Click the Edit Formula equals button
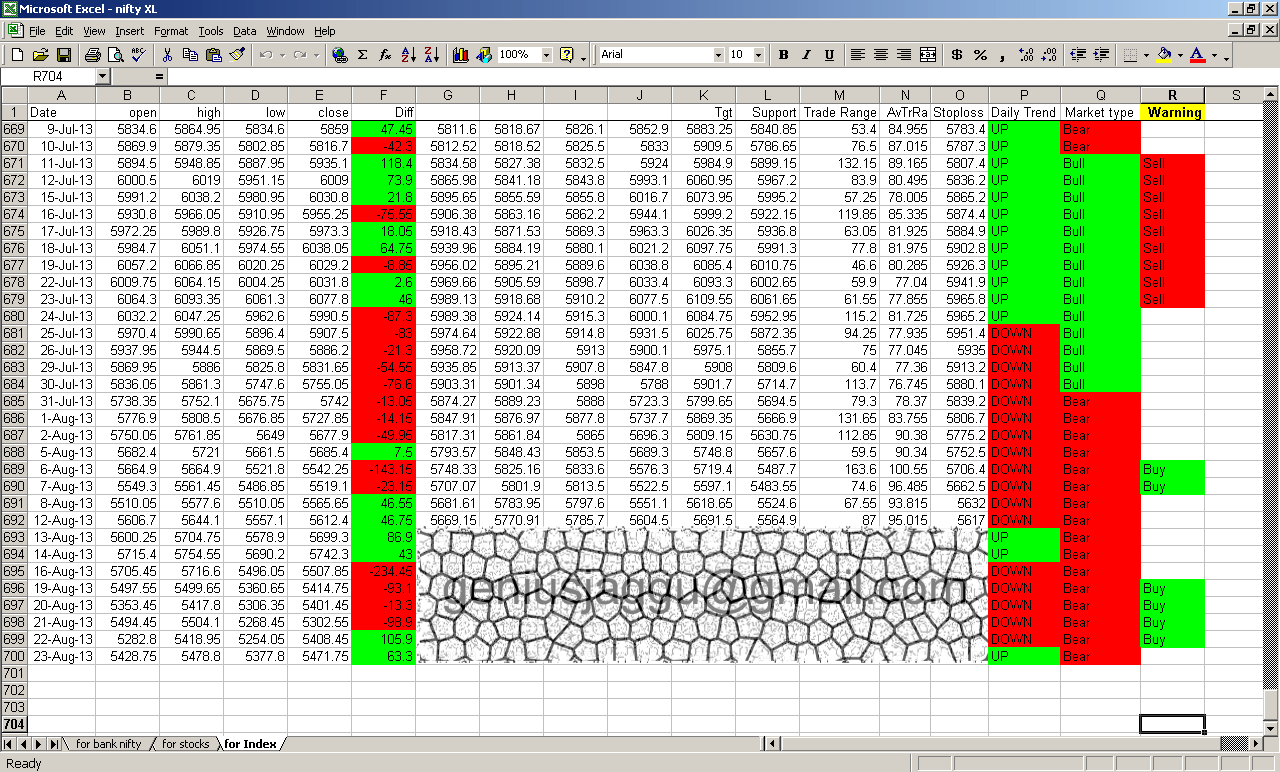Screen dimensions: 1280x772 (x=159, y=76)
